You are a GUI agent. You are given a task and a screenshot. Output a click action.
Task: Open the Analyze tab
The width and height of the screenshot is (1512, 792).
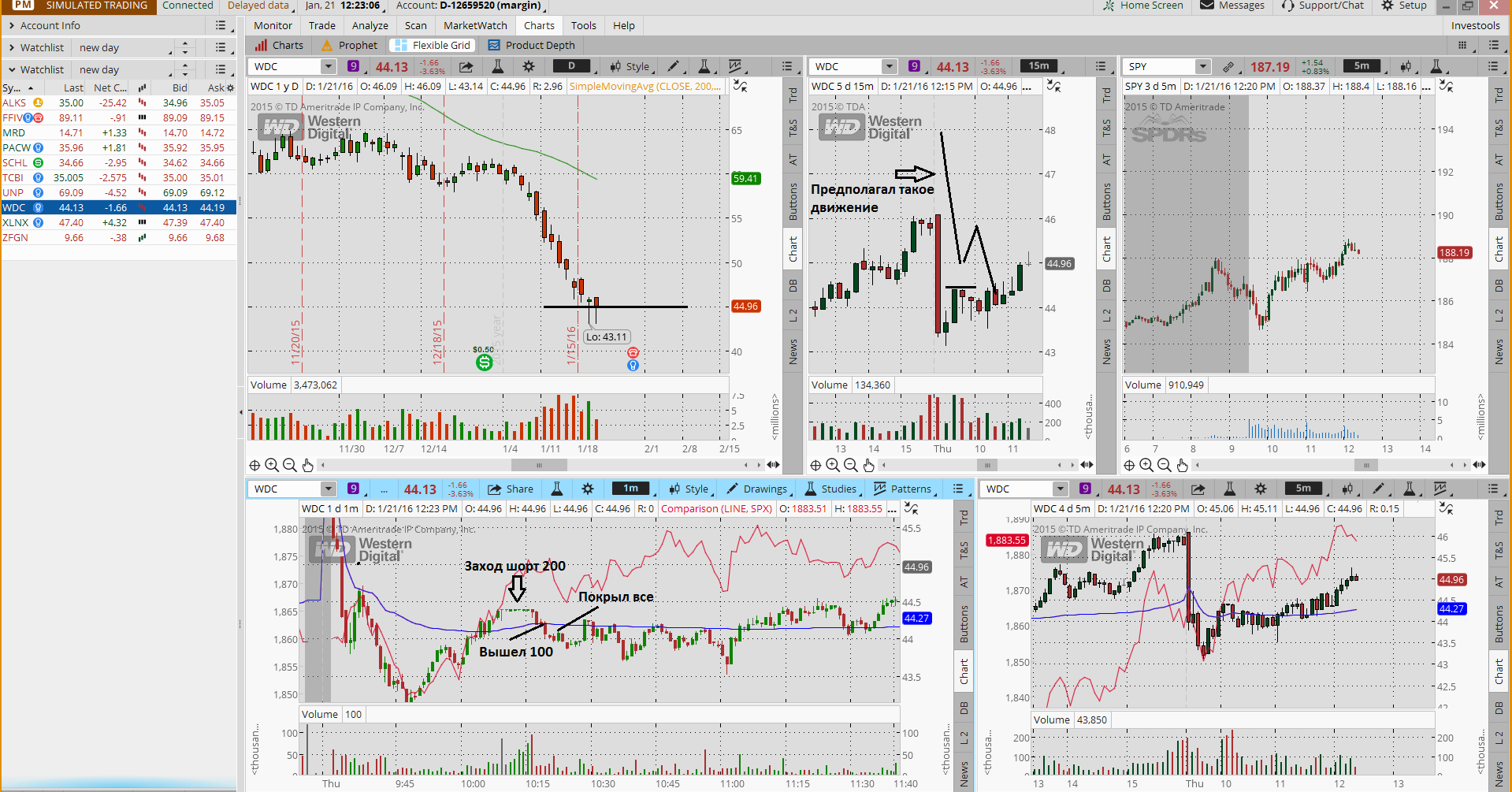(370, 26)
